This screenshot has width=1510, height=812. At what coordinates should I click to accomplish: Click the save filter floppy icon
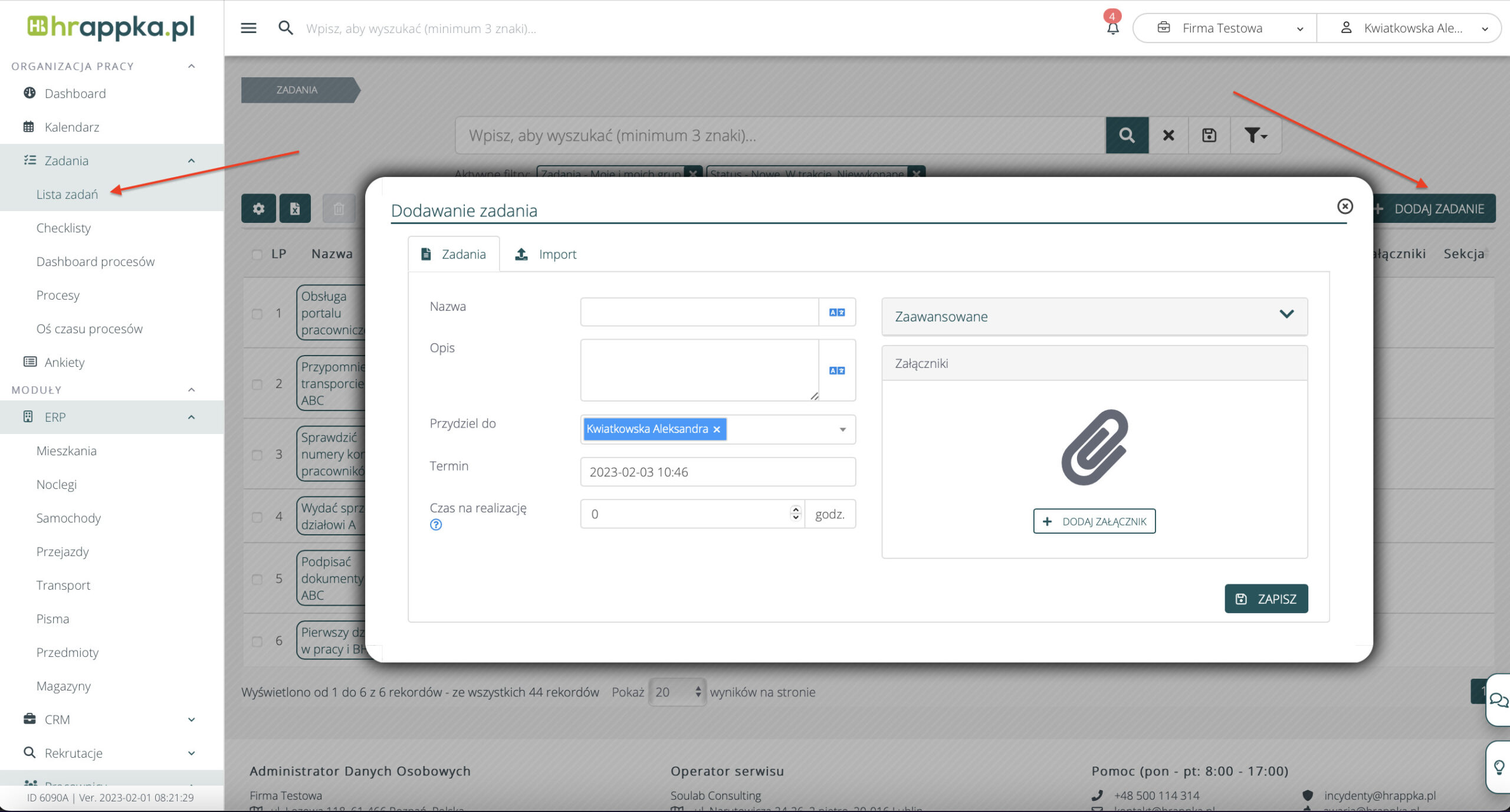pyautogui.click(x=1209, y=135)
